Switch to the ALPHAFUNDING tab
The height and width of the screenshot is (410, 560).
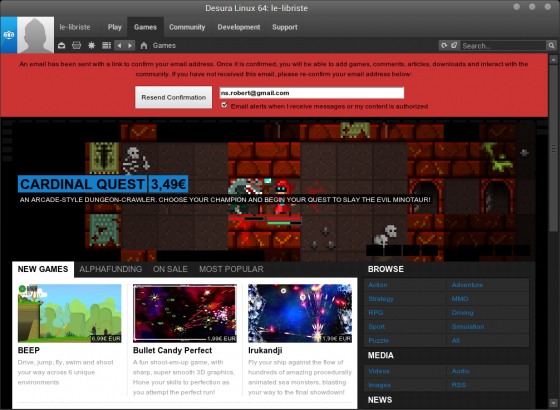point(111,269)
